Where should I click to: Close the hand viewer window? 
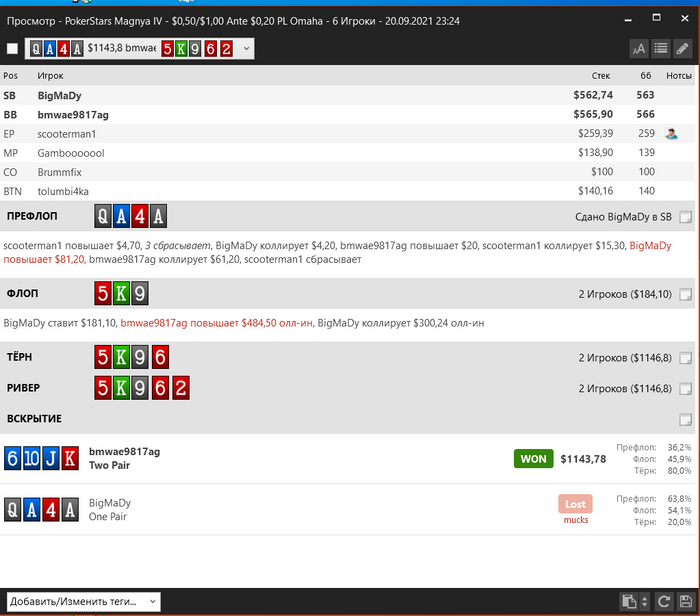tap(685, 18)
